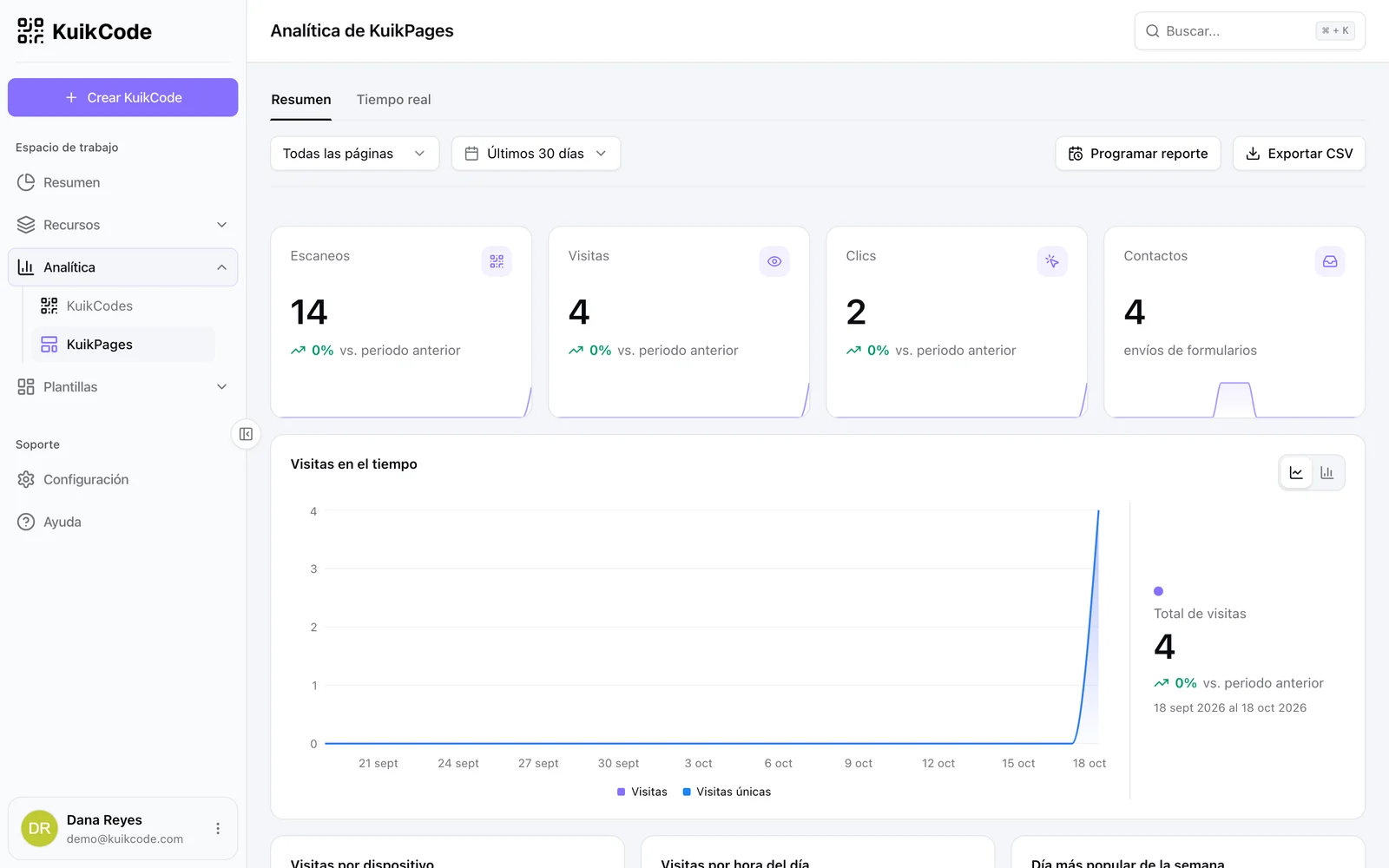Click the cursor icon on the Clics card
The width and height of the screenshot is (1389, 868).
point(1052,261)
